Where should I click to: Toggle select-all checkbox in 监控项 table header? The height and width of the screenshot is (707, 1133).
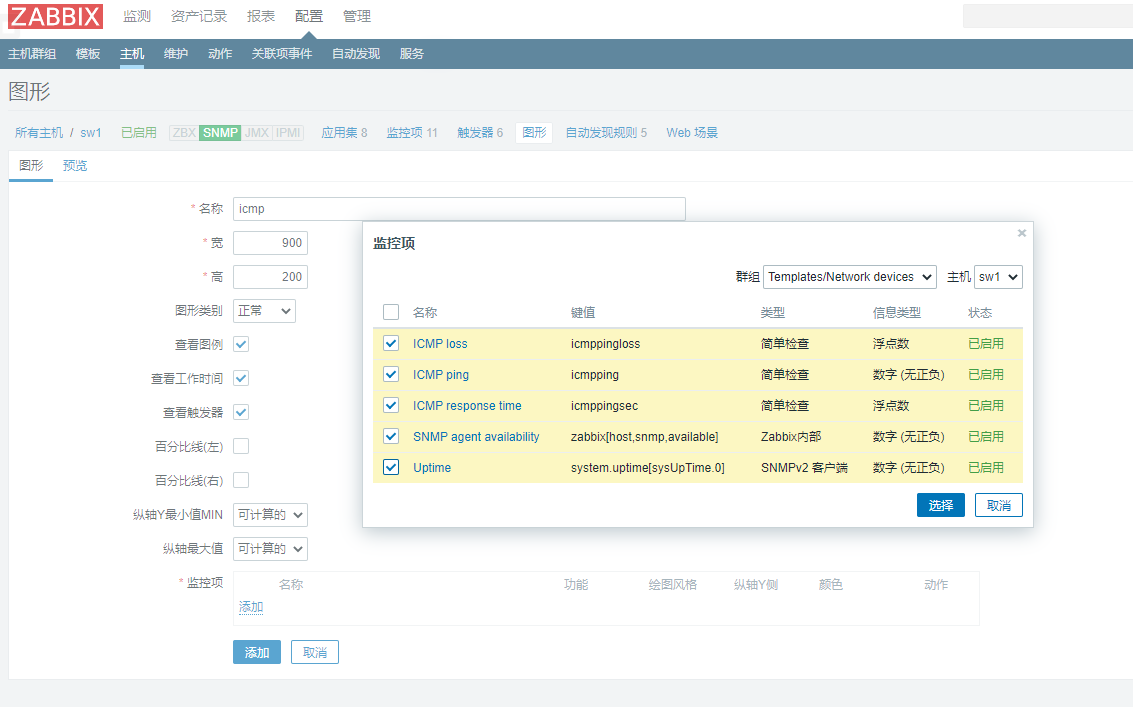391,312
